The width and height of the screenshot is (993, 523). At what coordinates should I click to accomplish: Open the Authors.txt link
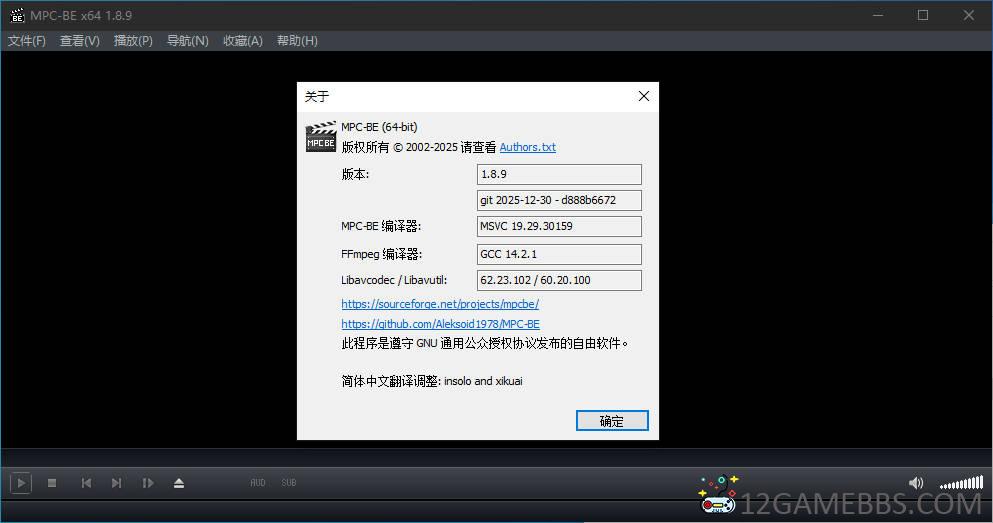[528, 147]
